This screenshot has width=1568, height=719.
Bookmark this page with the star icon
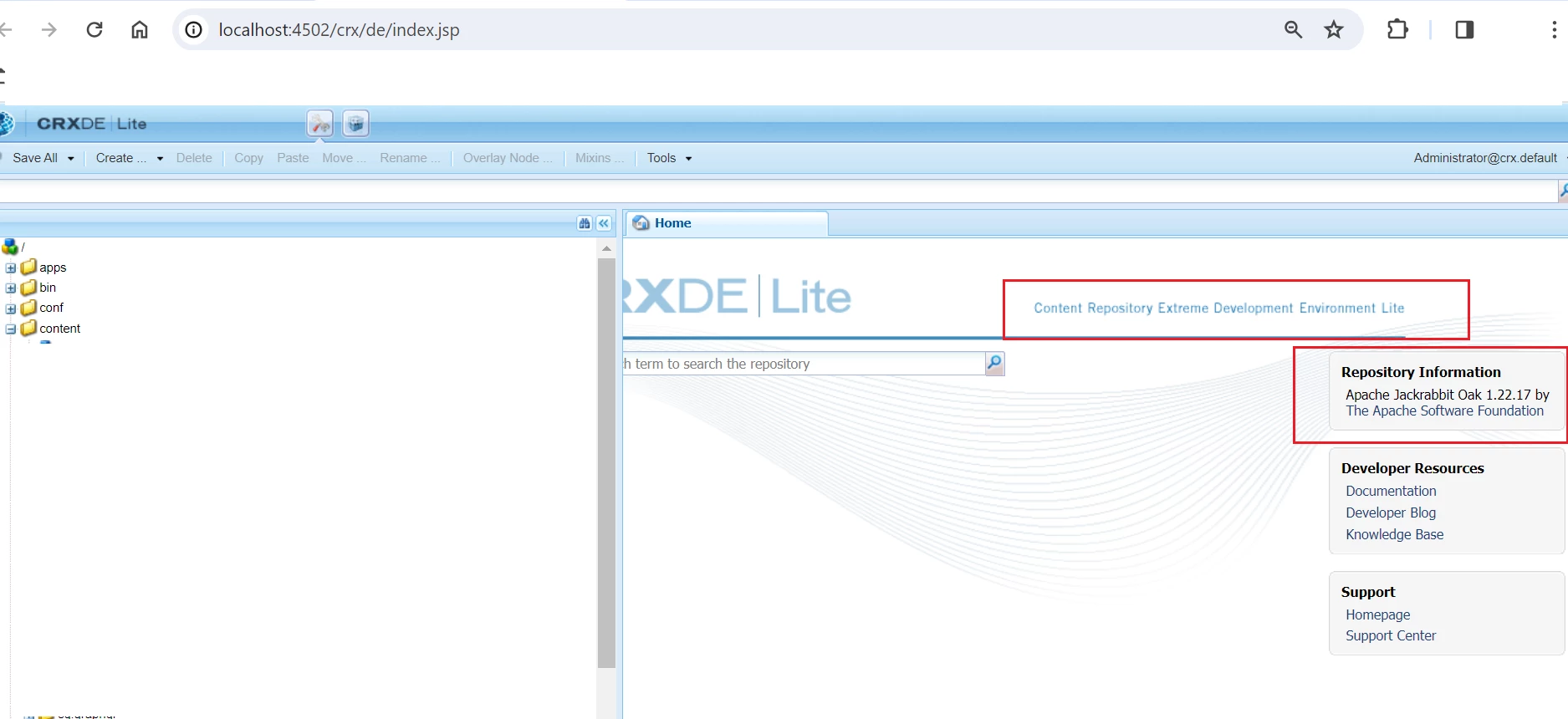tap(1334, 30)
